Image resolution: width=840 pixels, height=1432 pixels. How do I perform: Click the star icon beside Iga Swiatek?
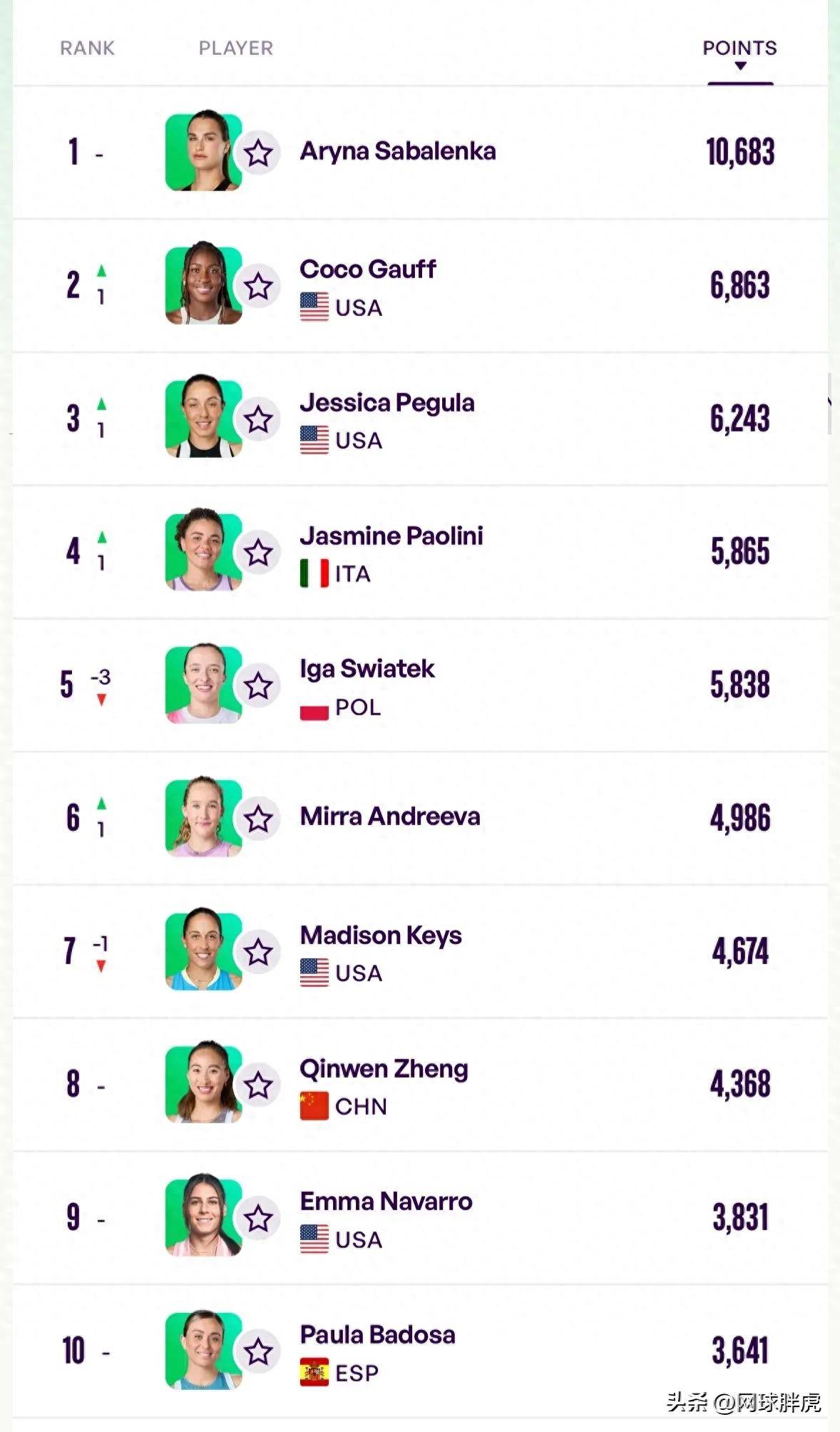coord(258,686)
